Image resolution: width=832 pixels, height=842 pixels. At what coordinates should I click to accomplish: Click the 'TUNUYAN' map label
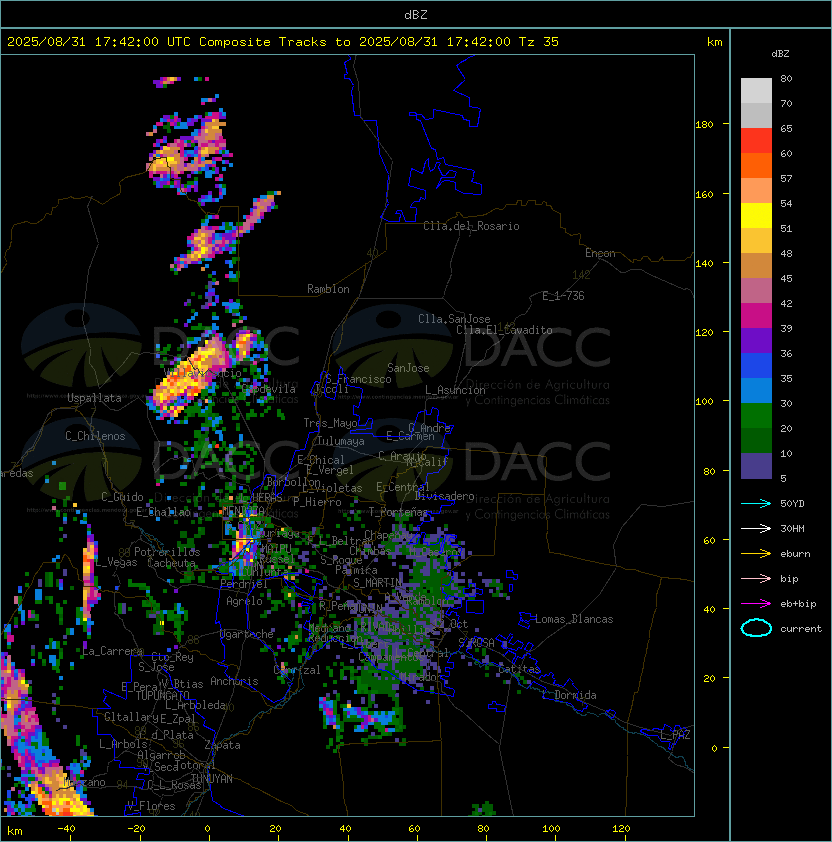[x=212, y=779]
